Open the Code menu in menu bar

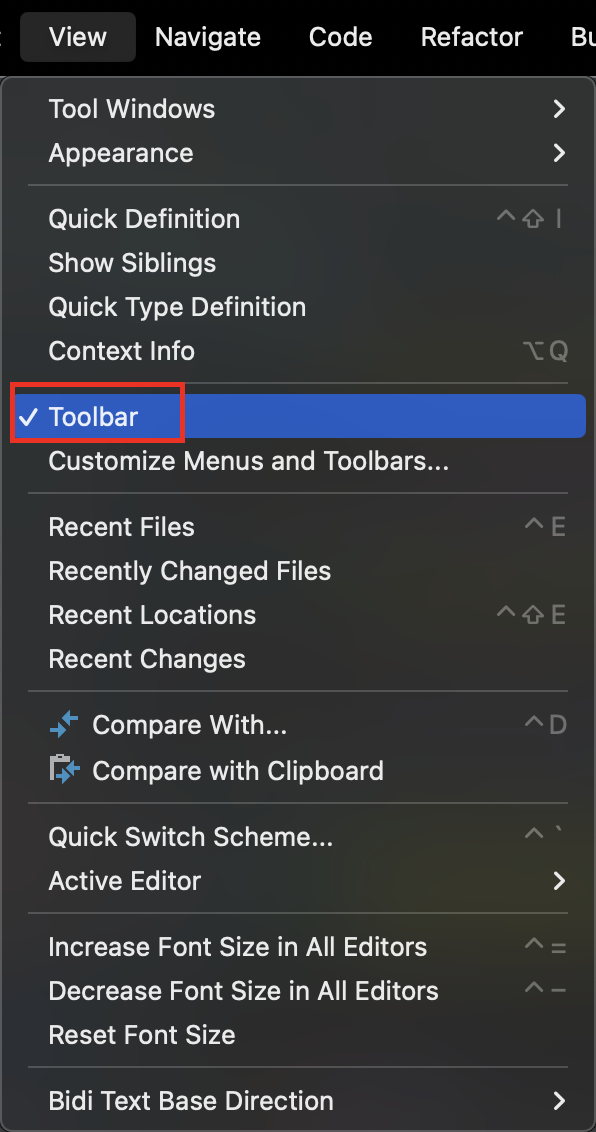tap(341, 37)
